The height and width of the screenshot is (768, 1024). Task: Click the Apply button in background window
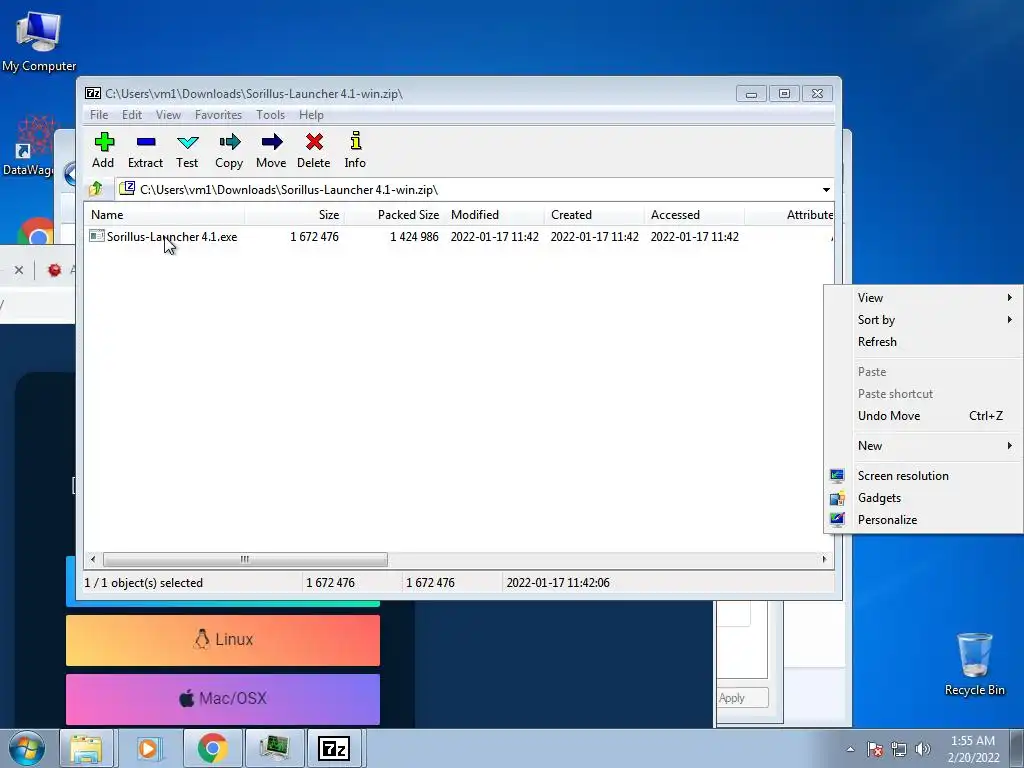pyautogui.click(x=743, y=697)
